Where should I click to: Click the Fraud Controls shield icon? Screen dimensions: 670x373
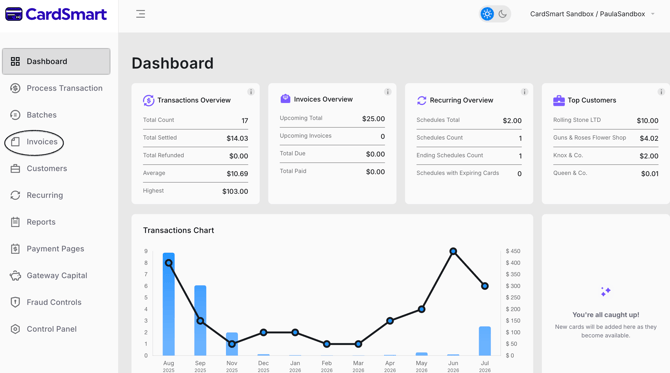tap(15, 302)
